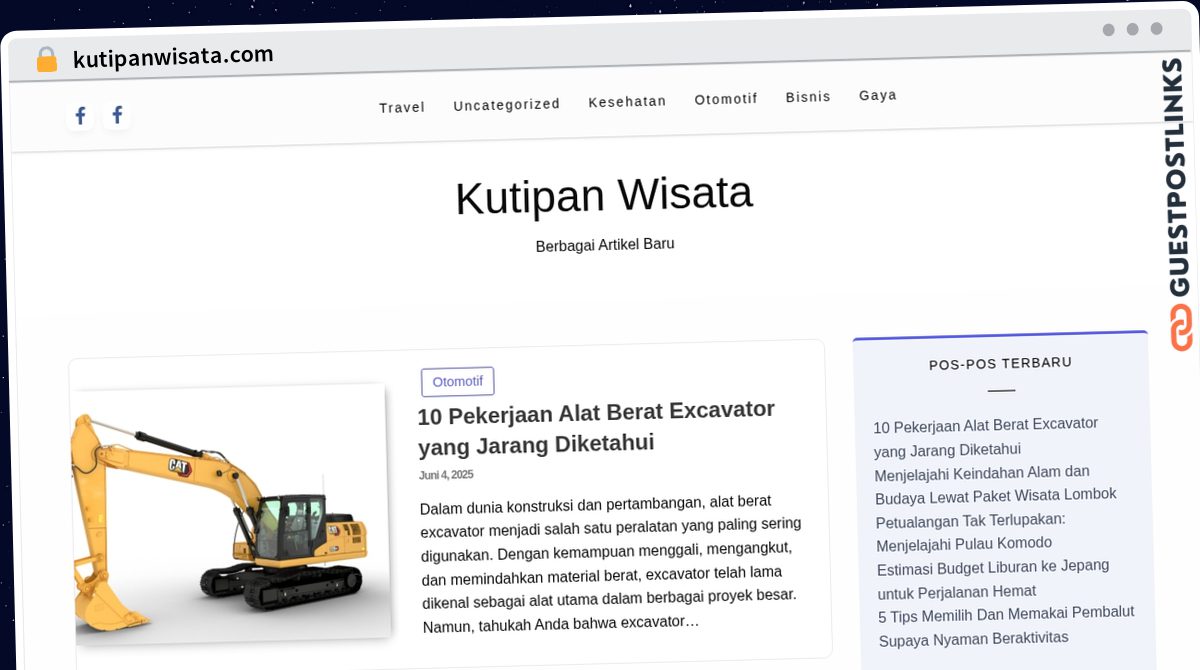The width and height of the screenshot is (1200, 670).
Task: Go to the Kesehatan category
Action: pos(627,101)
